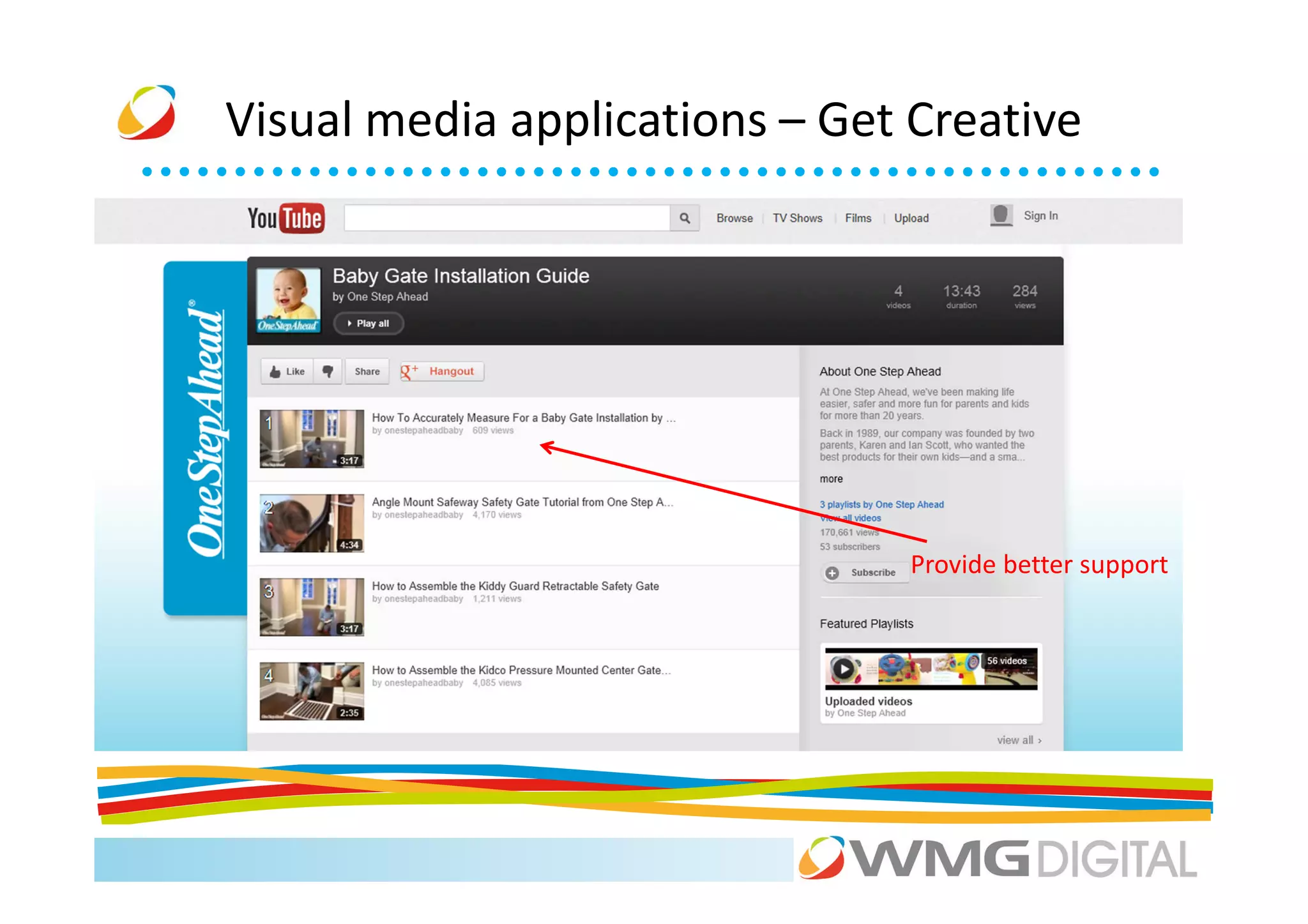Viewport: 1308px width, 924px height.
Task: Click onestepaheadbaby uploader under the Angle Mount video
Action: 423,515
